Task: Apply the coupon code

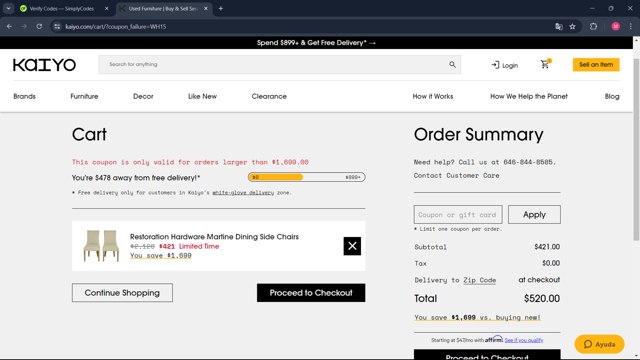Action: coord(534,214)
